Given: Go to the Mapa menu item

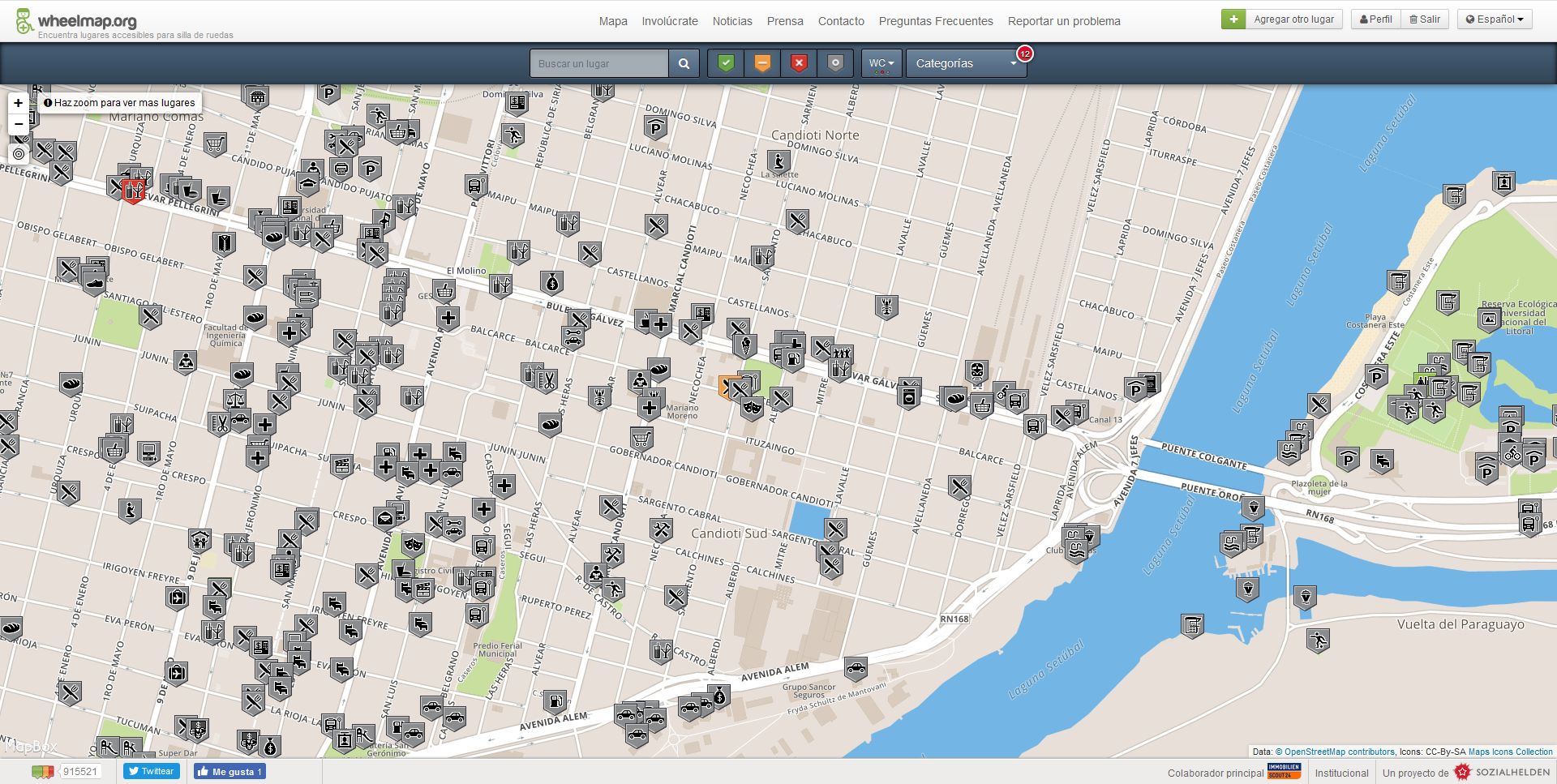Looking at the screenshot, I should 613,21.
